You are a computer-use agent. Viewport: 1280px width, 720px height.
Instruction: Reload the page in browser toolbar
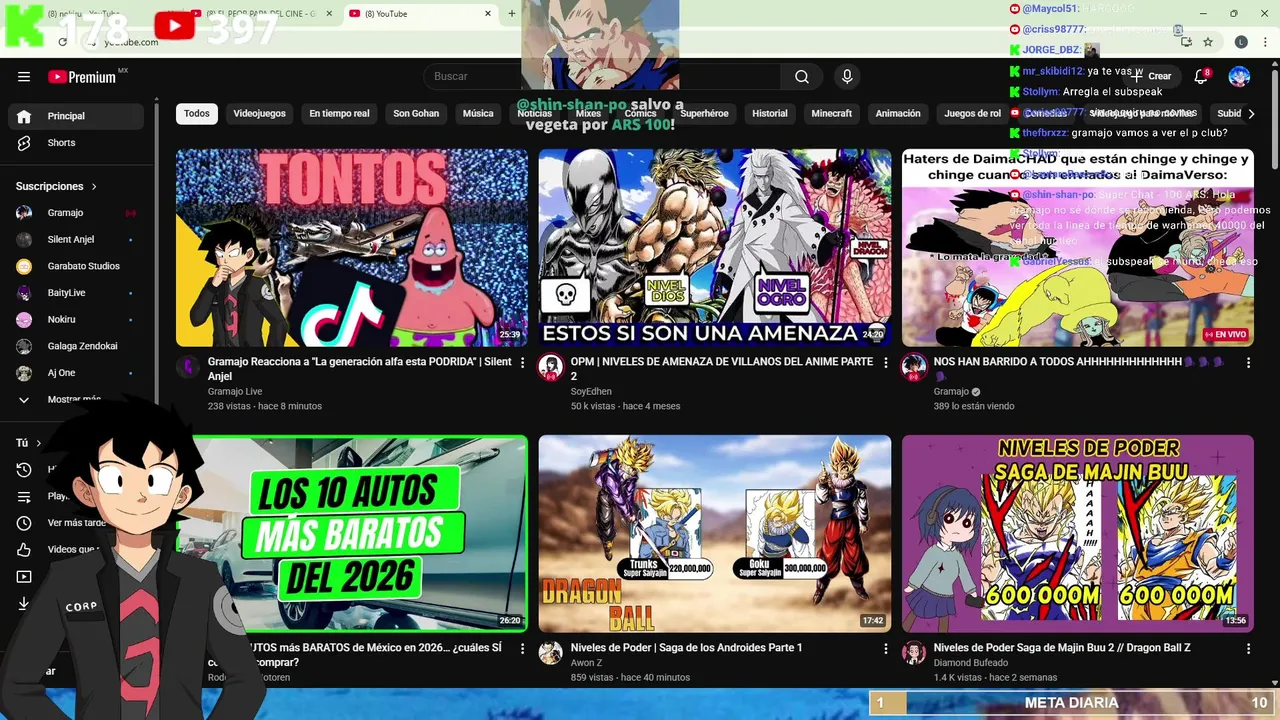62,42
